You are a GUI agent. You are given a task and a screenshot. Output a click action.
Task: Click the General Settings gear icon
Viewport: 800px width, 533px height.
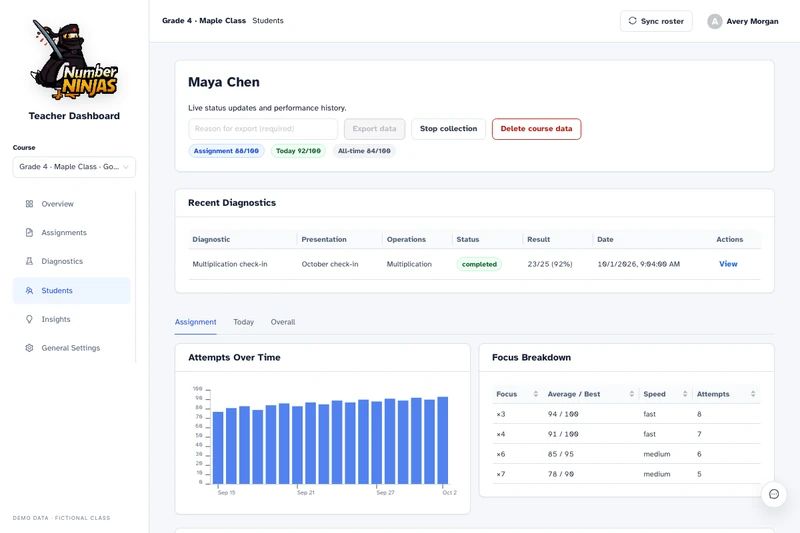click(x=29, y=348)
